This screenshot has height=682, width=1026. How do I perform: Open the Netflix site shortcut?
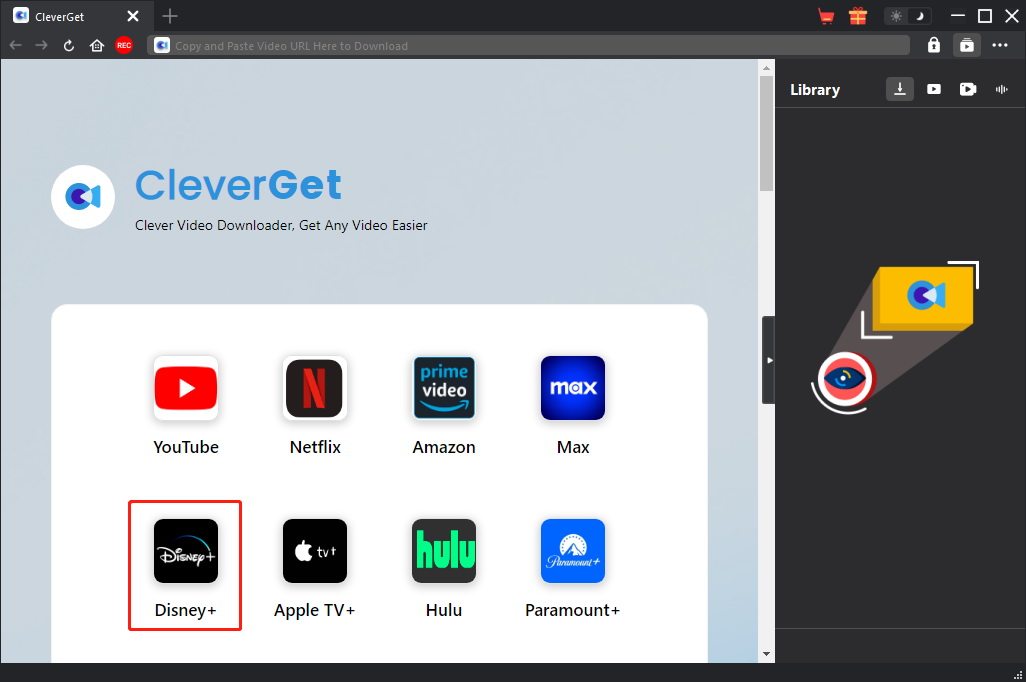(315, 388)
